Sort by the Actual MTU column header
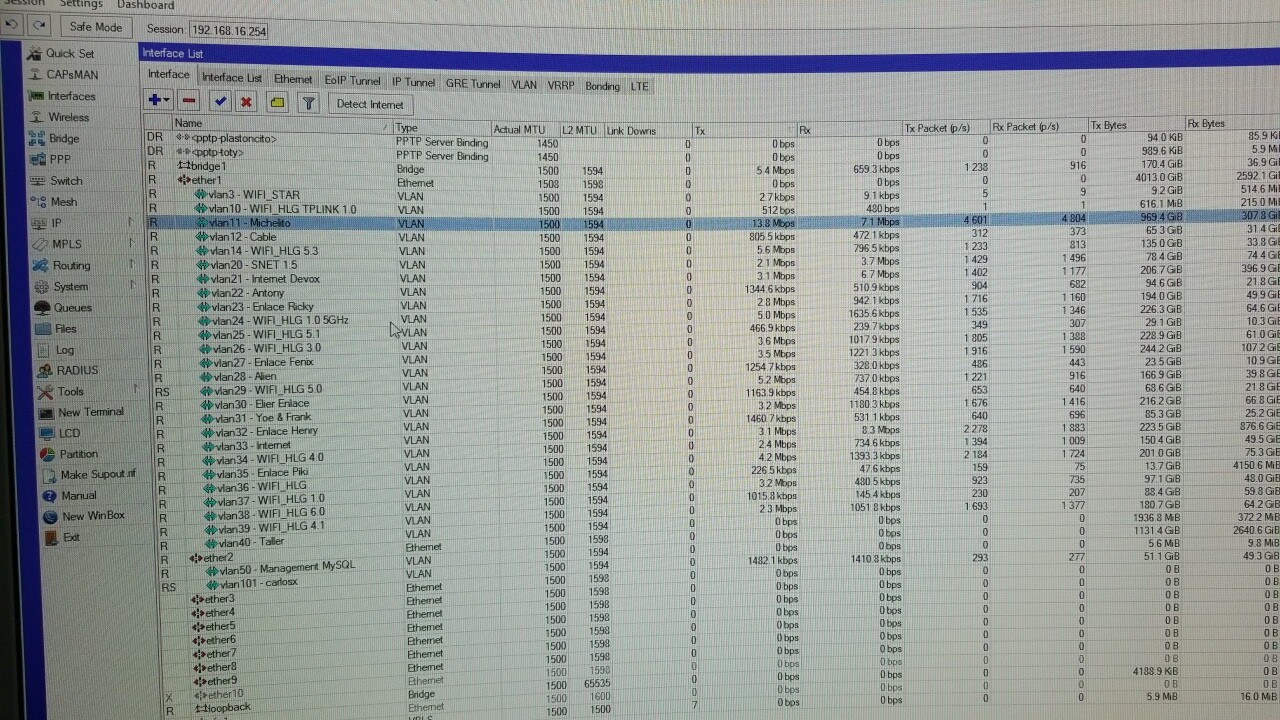Image resolution: width=1280 pixels, height=720 pixels. tap(524, 130)
